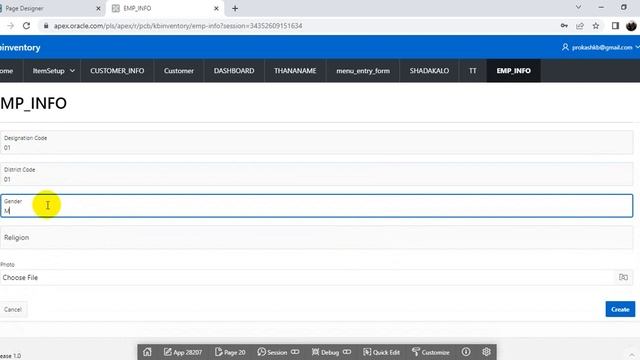Open the SHADAKALO menu item
Screen dimensions: 640x360
429,71
